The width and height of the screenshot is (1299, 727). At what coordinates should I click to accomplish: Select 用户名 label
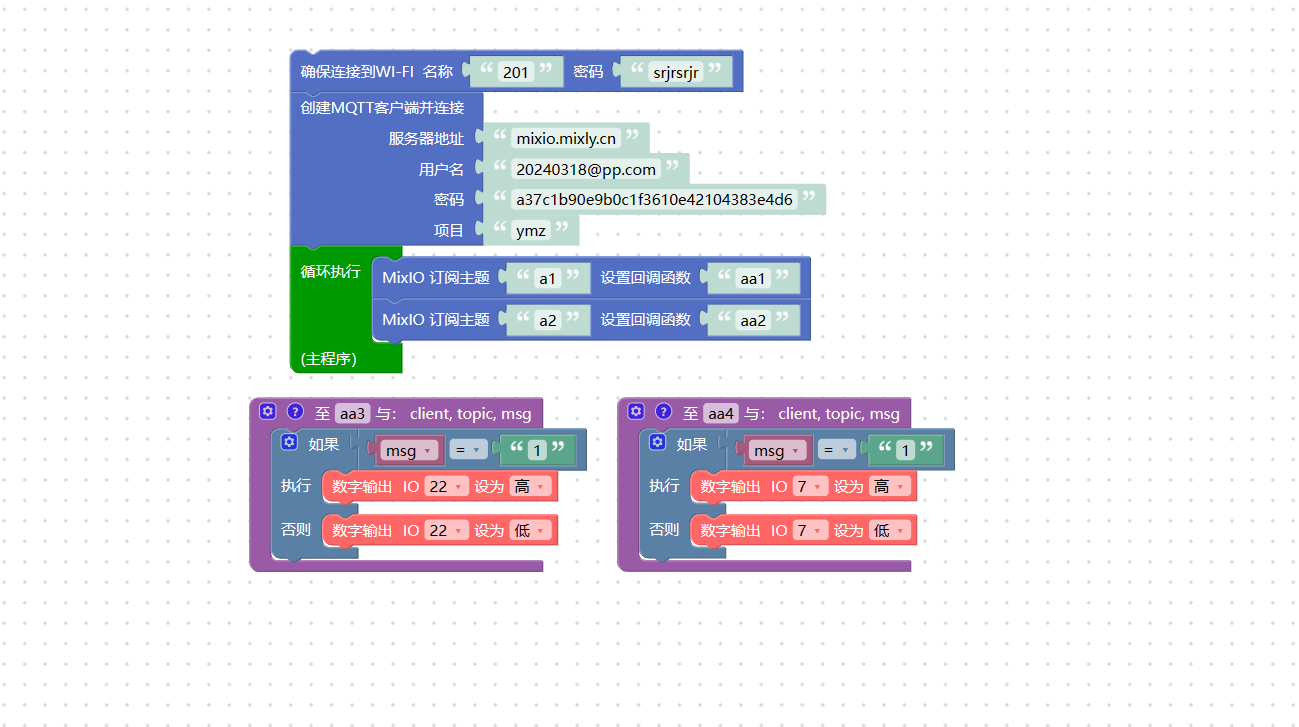(441, 170)
